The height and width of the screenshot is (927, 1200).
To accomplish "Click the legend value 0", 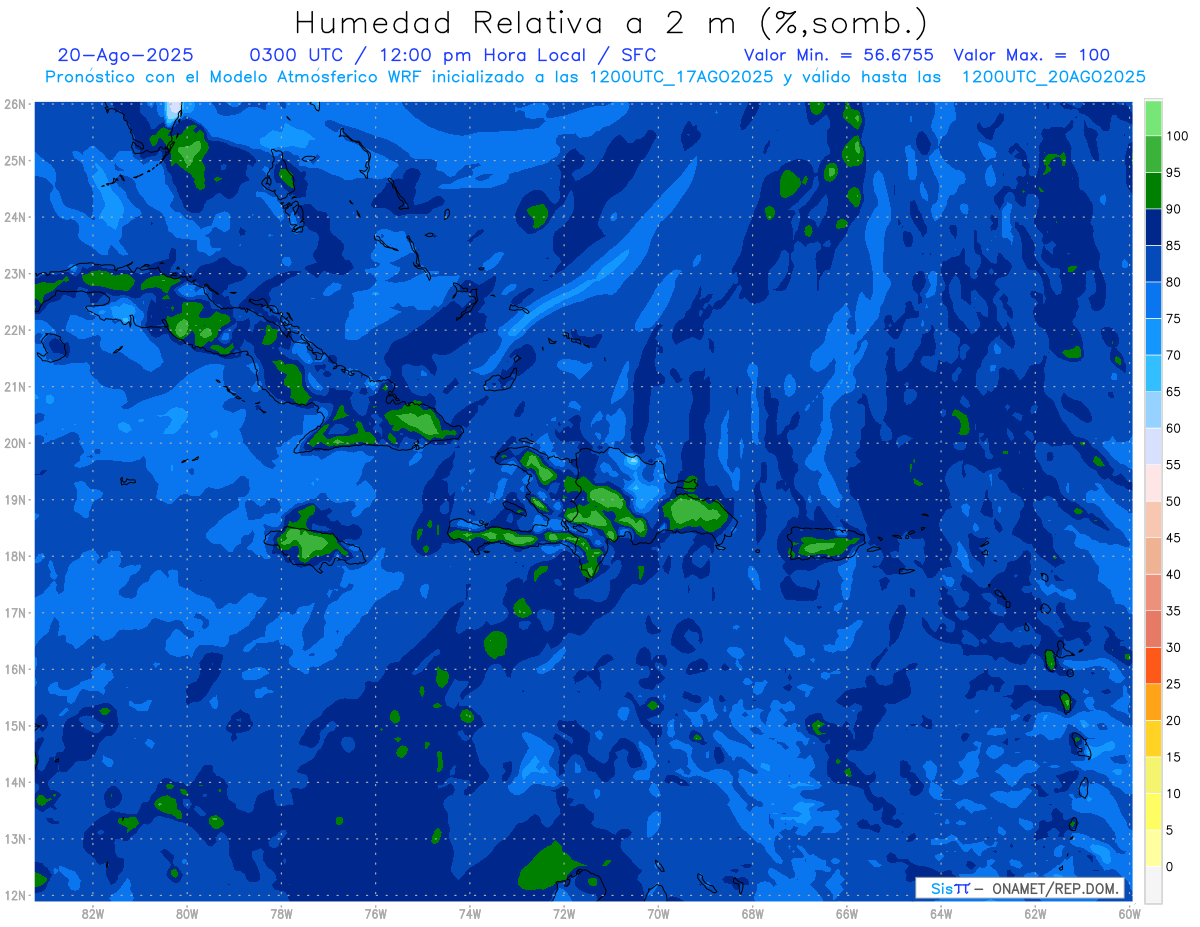I will [1169, 866].
